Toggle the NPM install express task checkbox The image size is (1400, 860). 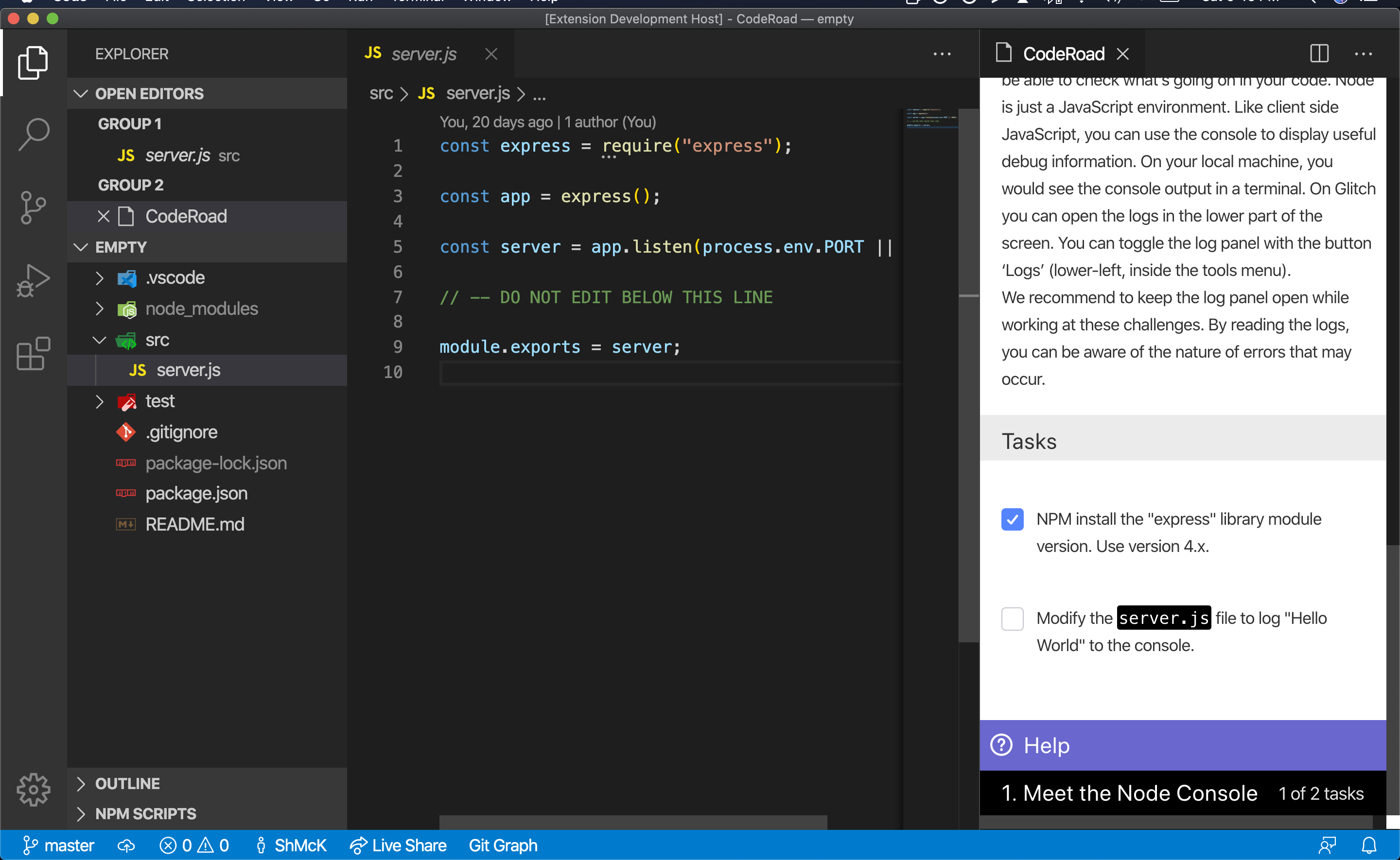tap(1012, 519)
